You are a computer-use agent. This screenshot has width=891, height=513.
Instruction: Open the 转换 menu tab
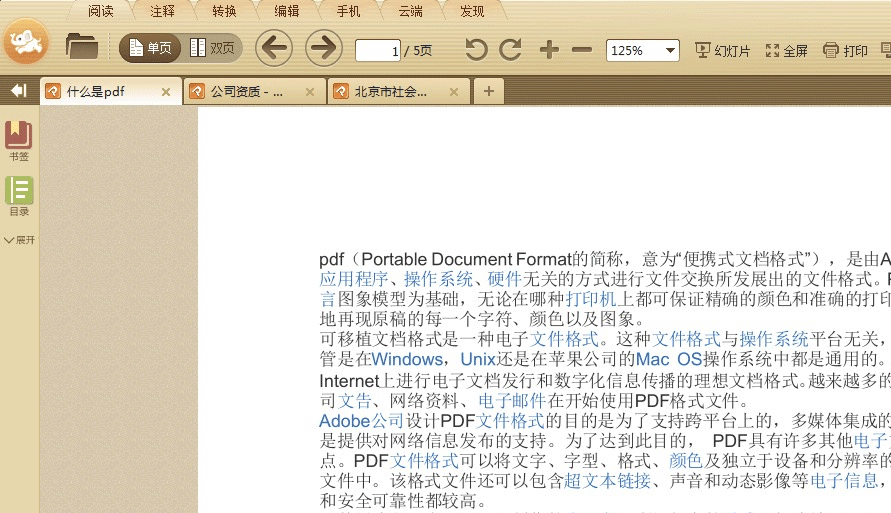224,11
